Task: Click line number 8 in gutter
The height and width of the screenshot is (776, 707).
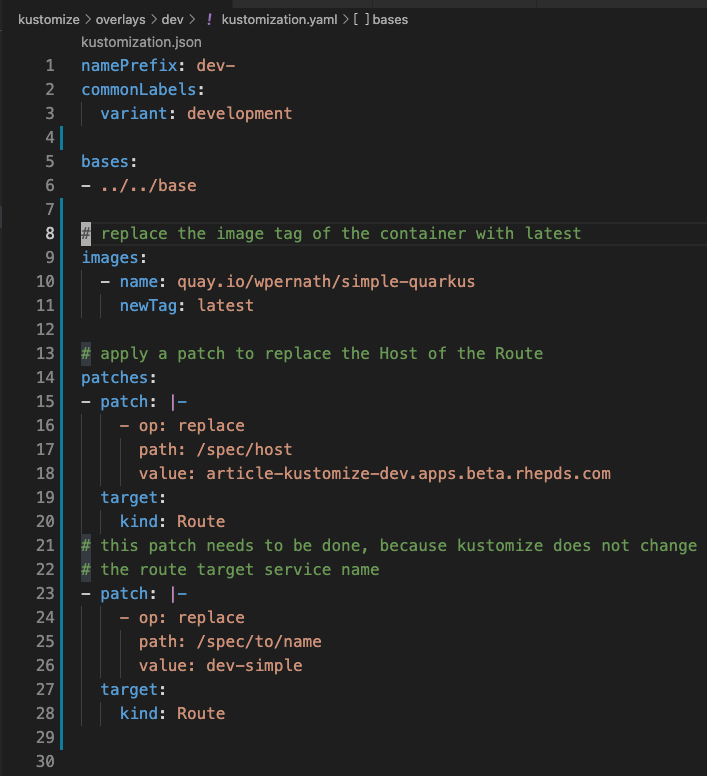Action: (x=50, y=233)
